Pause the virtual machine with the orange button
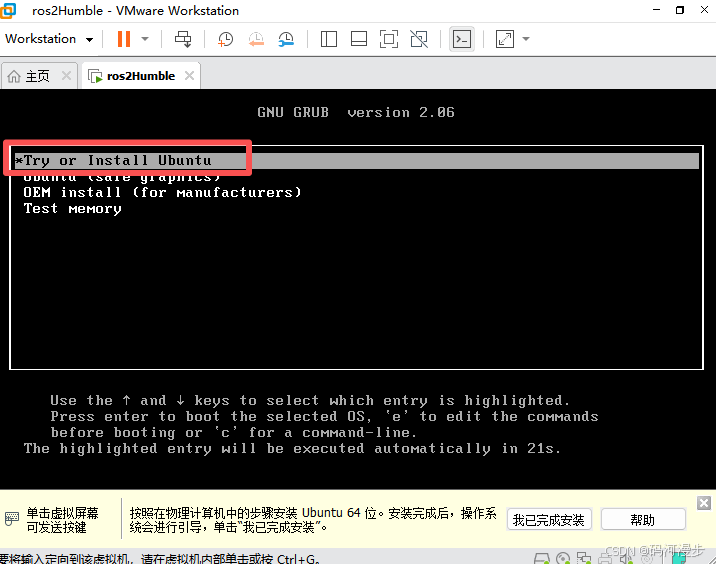 click(124, 39)
